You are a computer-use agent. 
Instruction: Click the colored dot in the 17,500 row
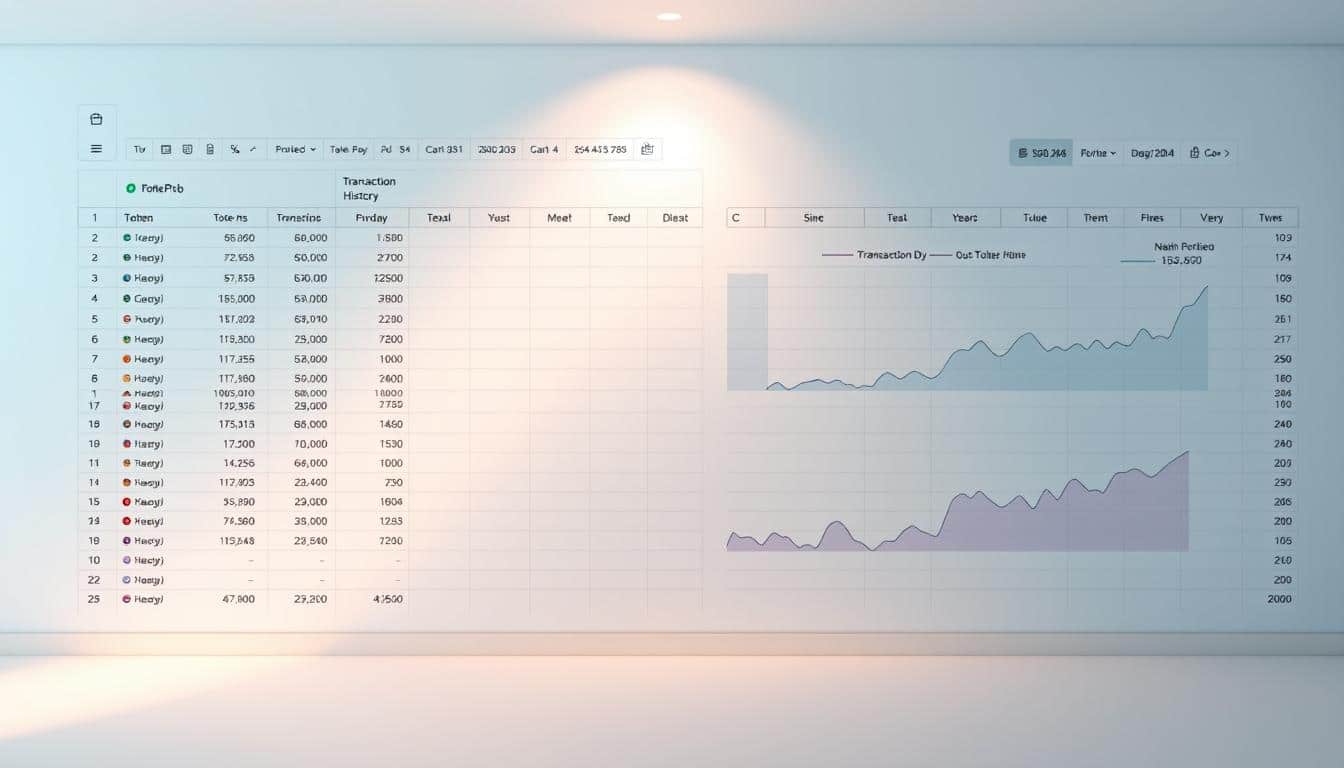[x=127, y=444]
